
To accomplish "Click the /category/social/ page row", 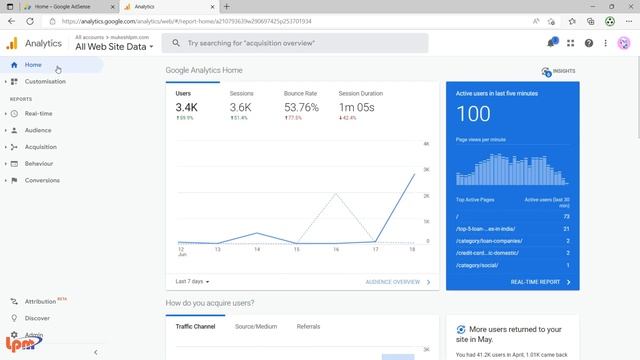I will pos(513,265).
